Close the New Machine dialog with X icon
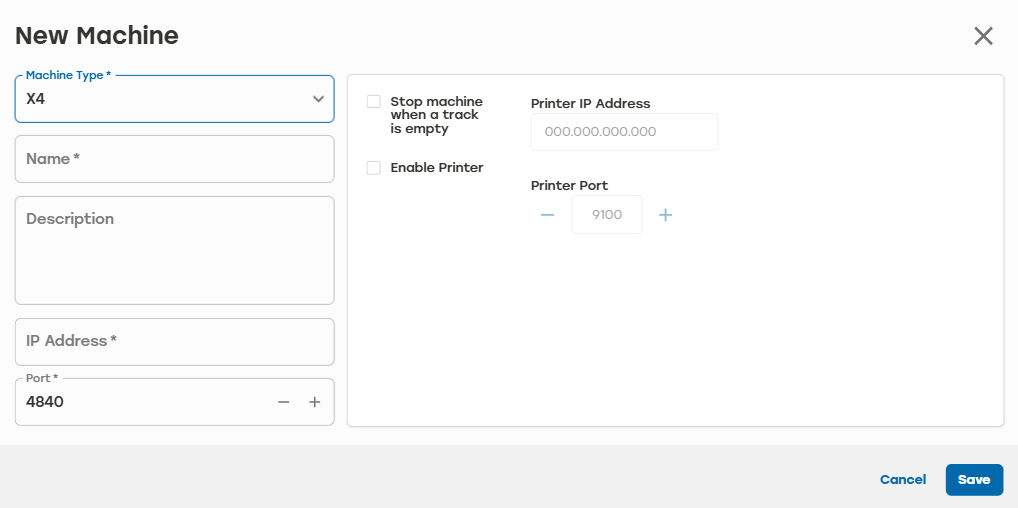Image resolution: width=1018 pixels, height=508 pixels. coord(984,36)
